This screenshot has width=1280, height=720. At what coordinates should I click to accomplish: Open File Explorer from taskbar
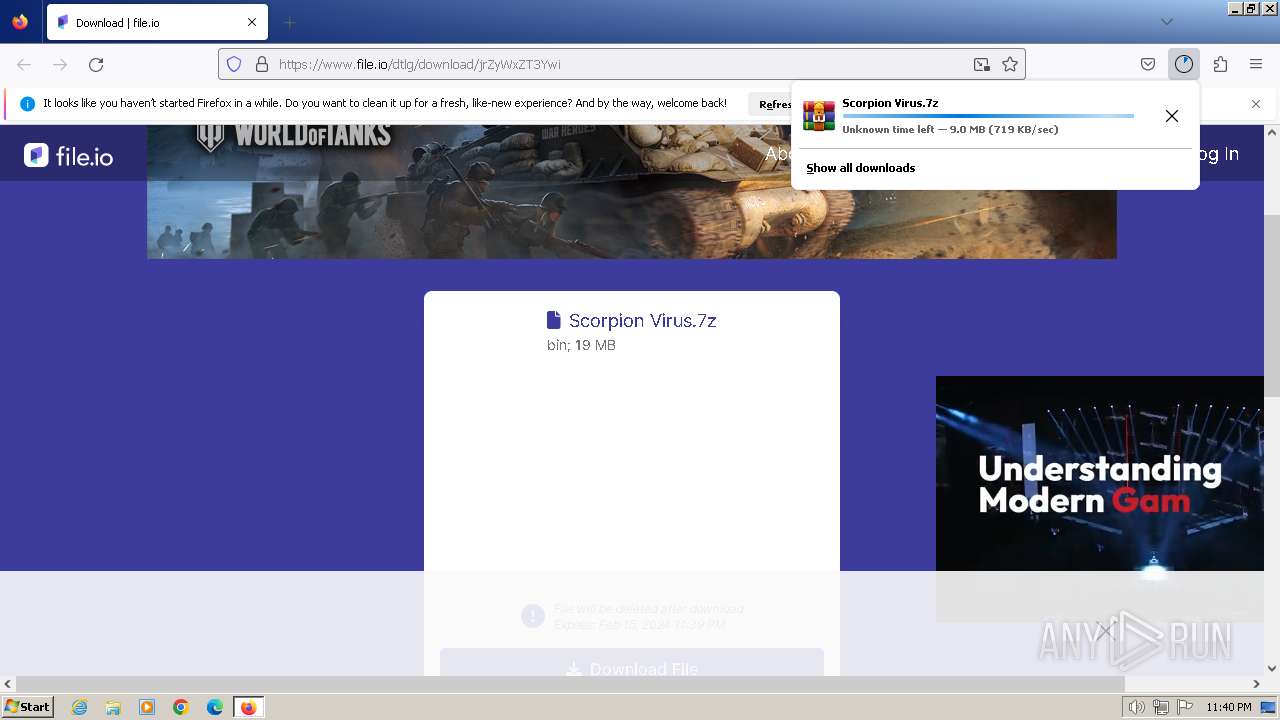113,707
